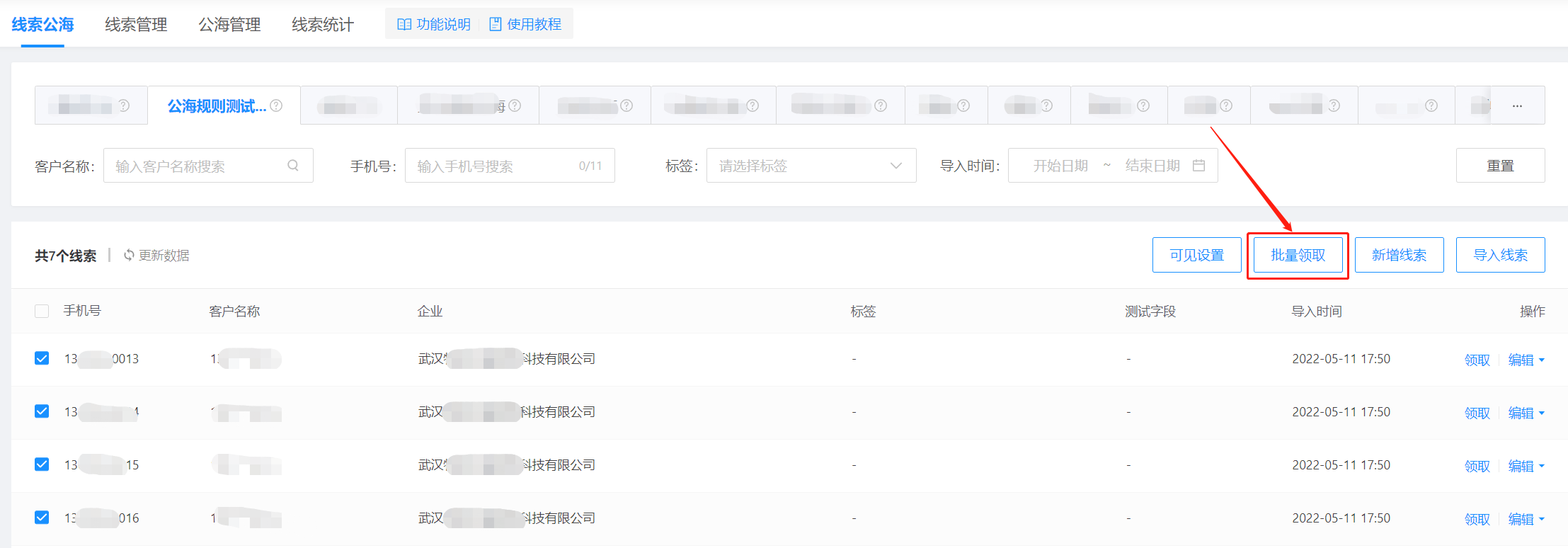
Task: Click the help icon on the first pool tab
Action: (124, 105)
